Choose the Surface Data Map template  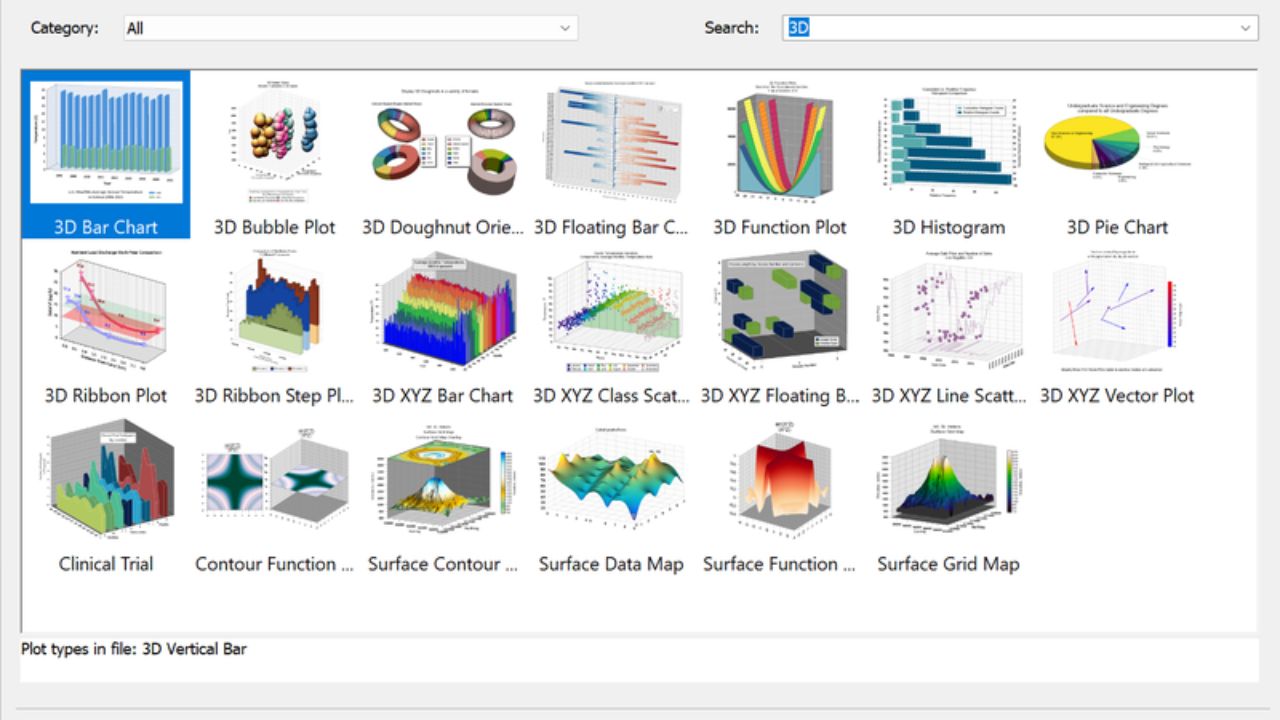point(611,482)
